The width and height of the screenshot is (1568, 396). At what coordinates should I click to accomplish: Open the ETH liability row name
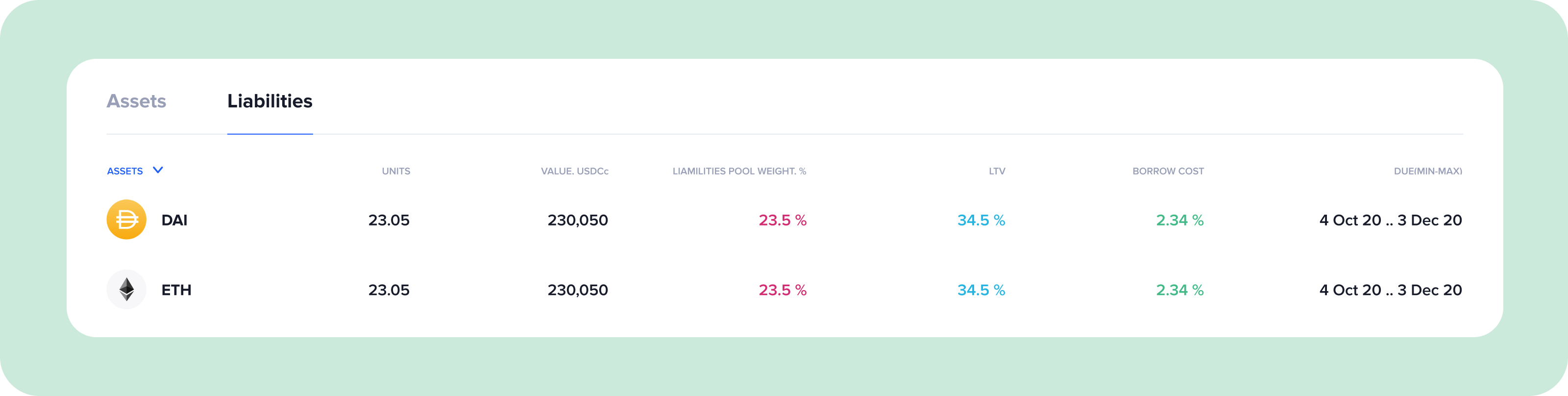[x=176, y=290]
